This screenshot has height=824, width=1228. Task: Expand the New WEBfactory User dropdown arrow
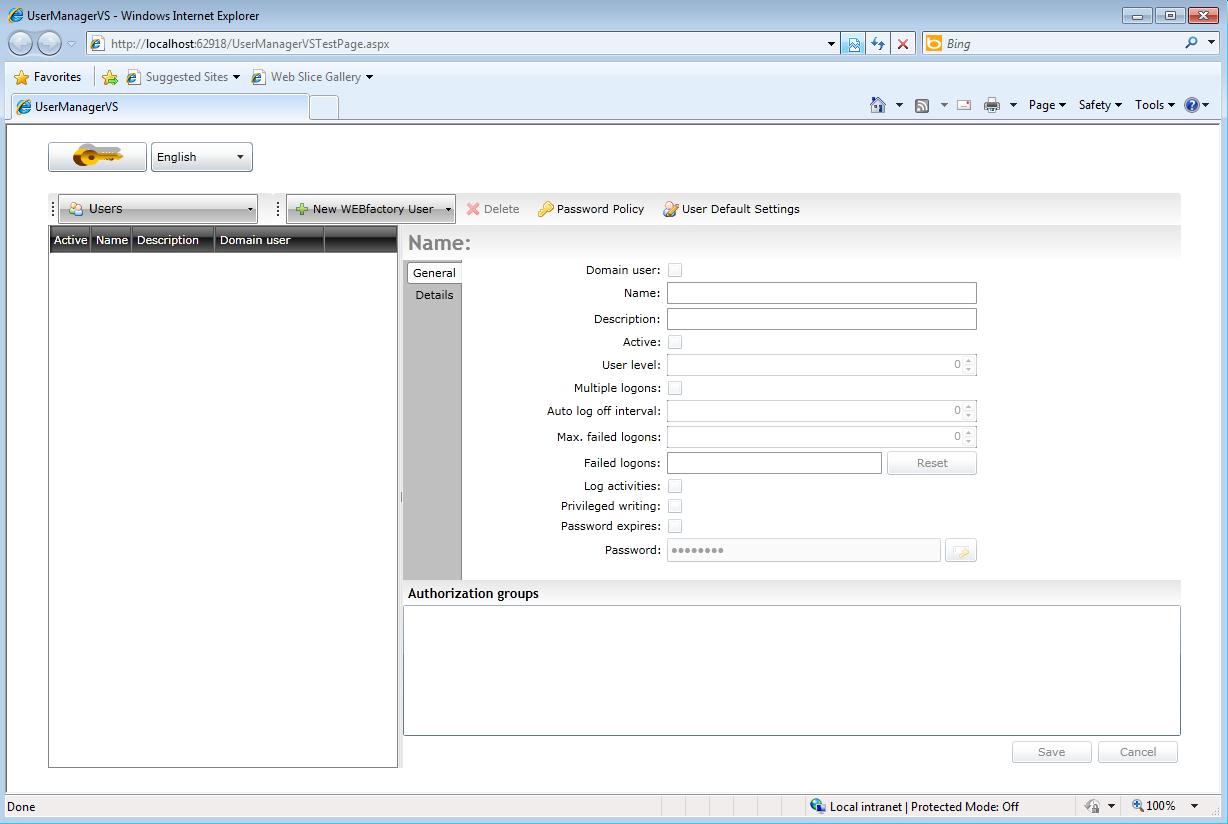click(448, 209)
